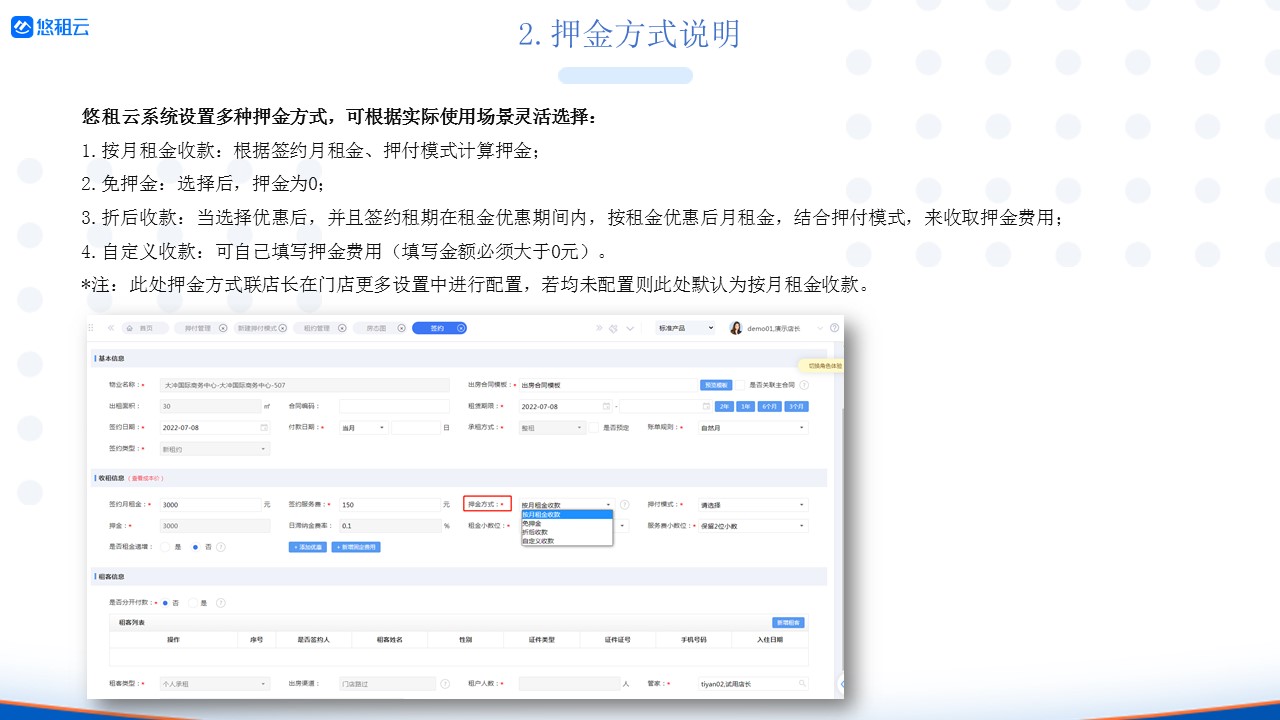Select 否 for 是否分开付款
The image size is (1280, 720).
tap(165, 603)
